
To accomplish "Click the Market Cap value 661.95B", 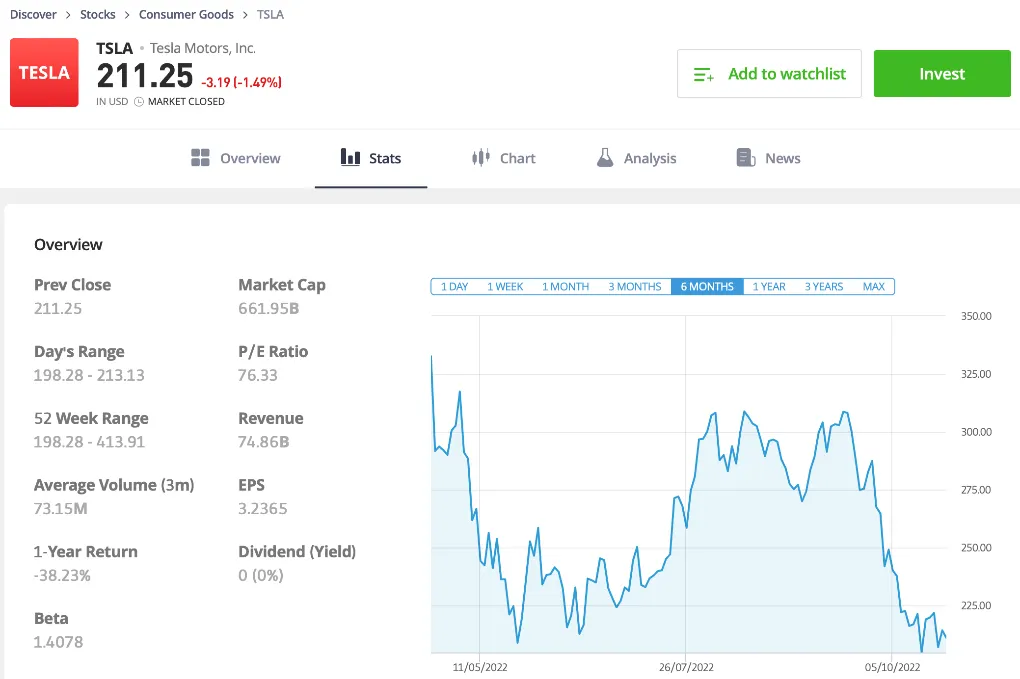I will point(269,308).
